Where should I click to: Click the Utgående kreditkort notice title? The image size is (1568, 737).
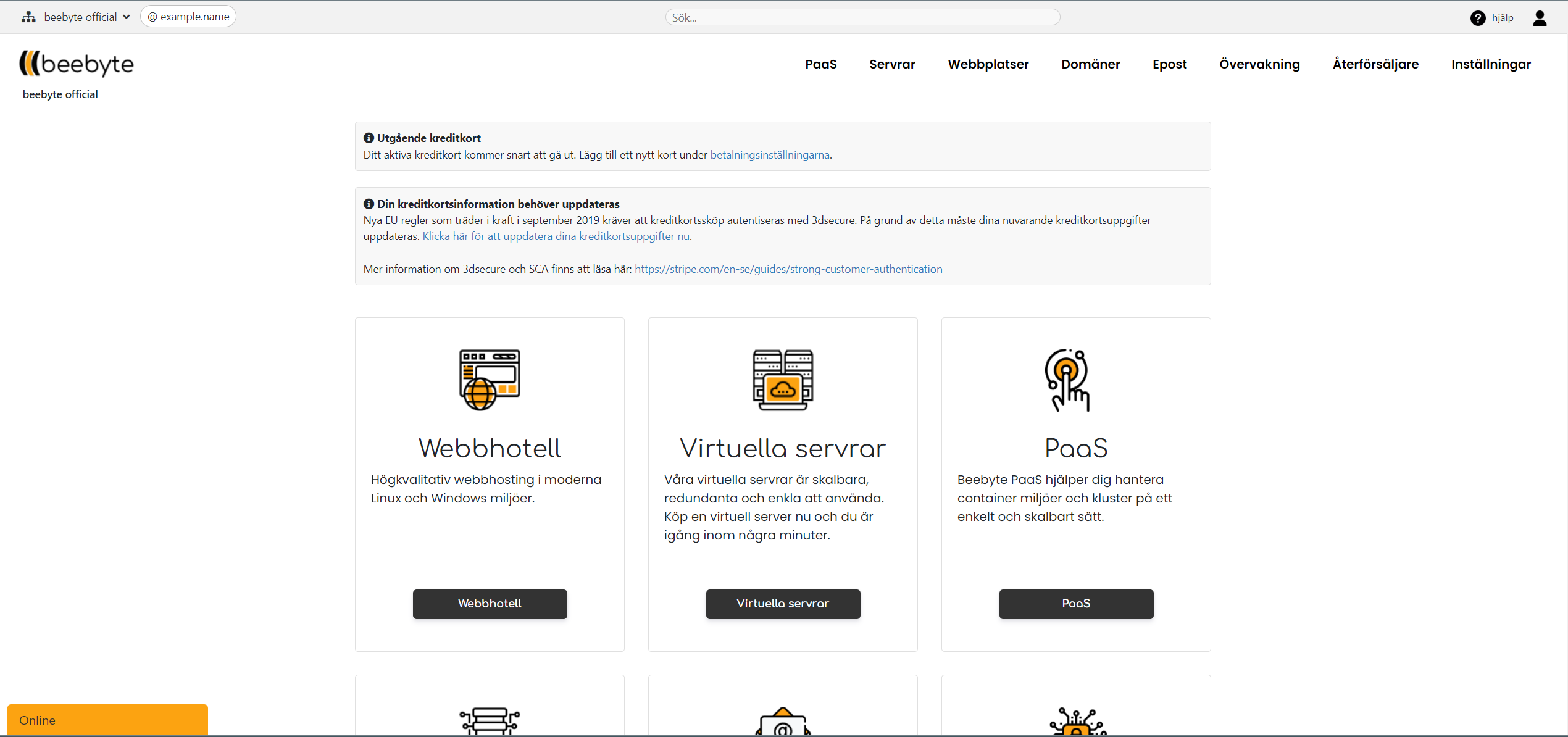(x=429, y=138)
